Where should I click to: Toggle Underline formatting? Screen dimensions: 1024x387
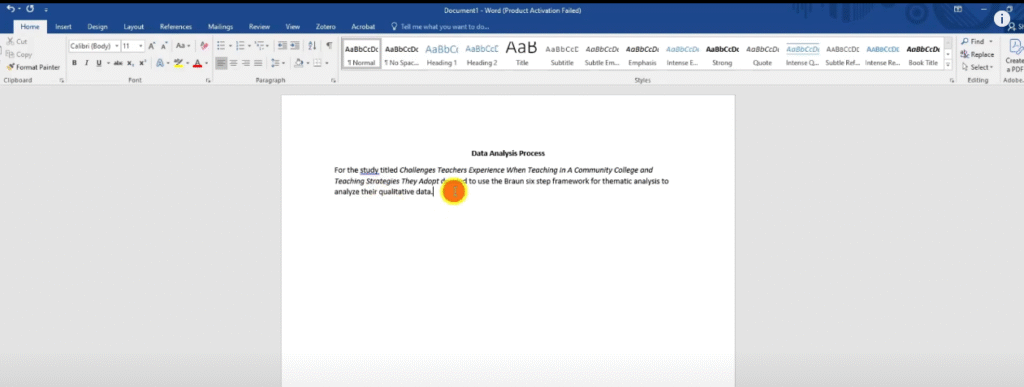click(x=99, y=63)
